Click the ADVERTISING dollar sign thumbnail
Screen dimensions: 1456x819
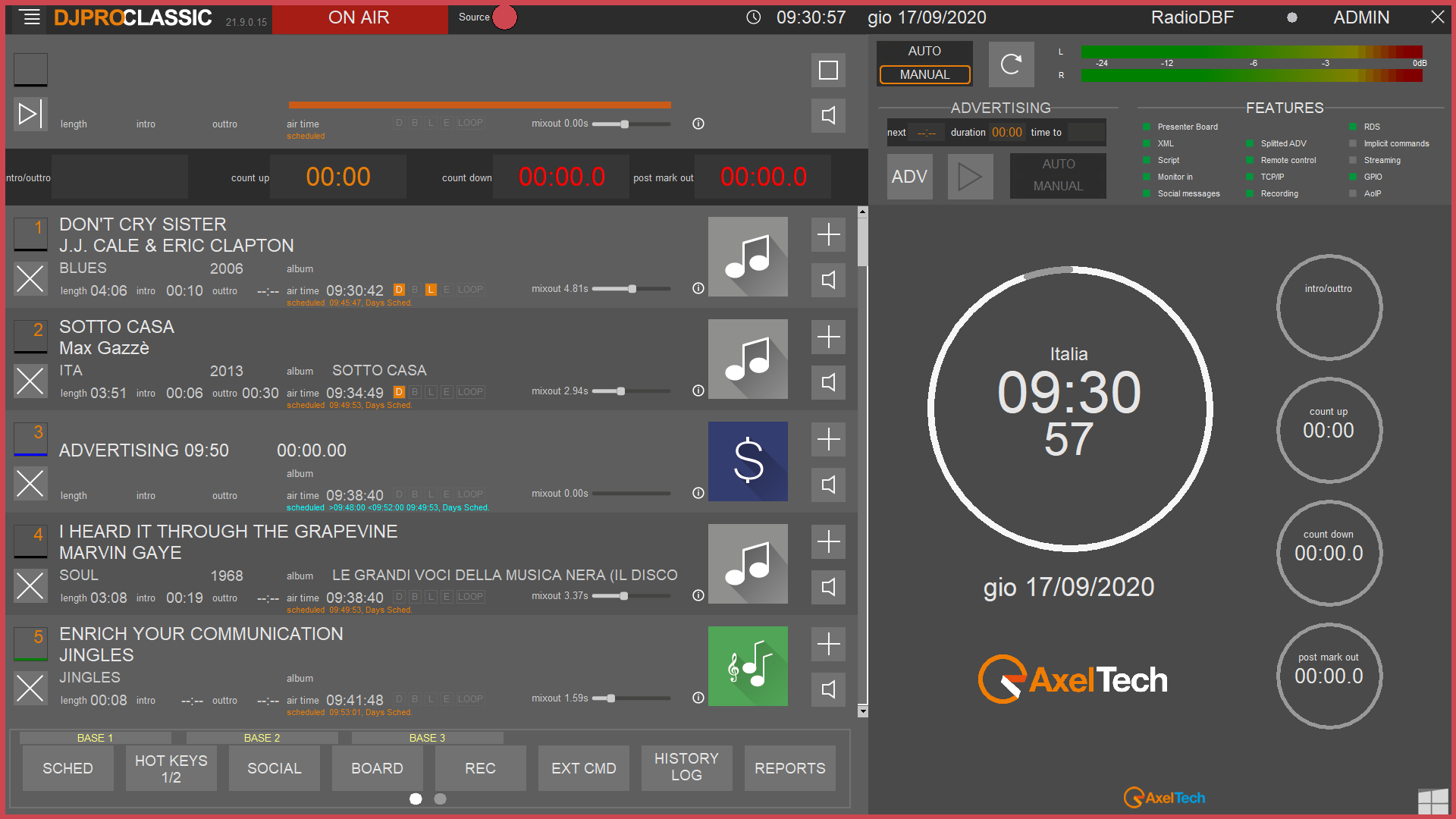point(748,461)
